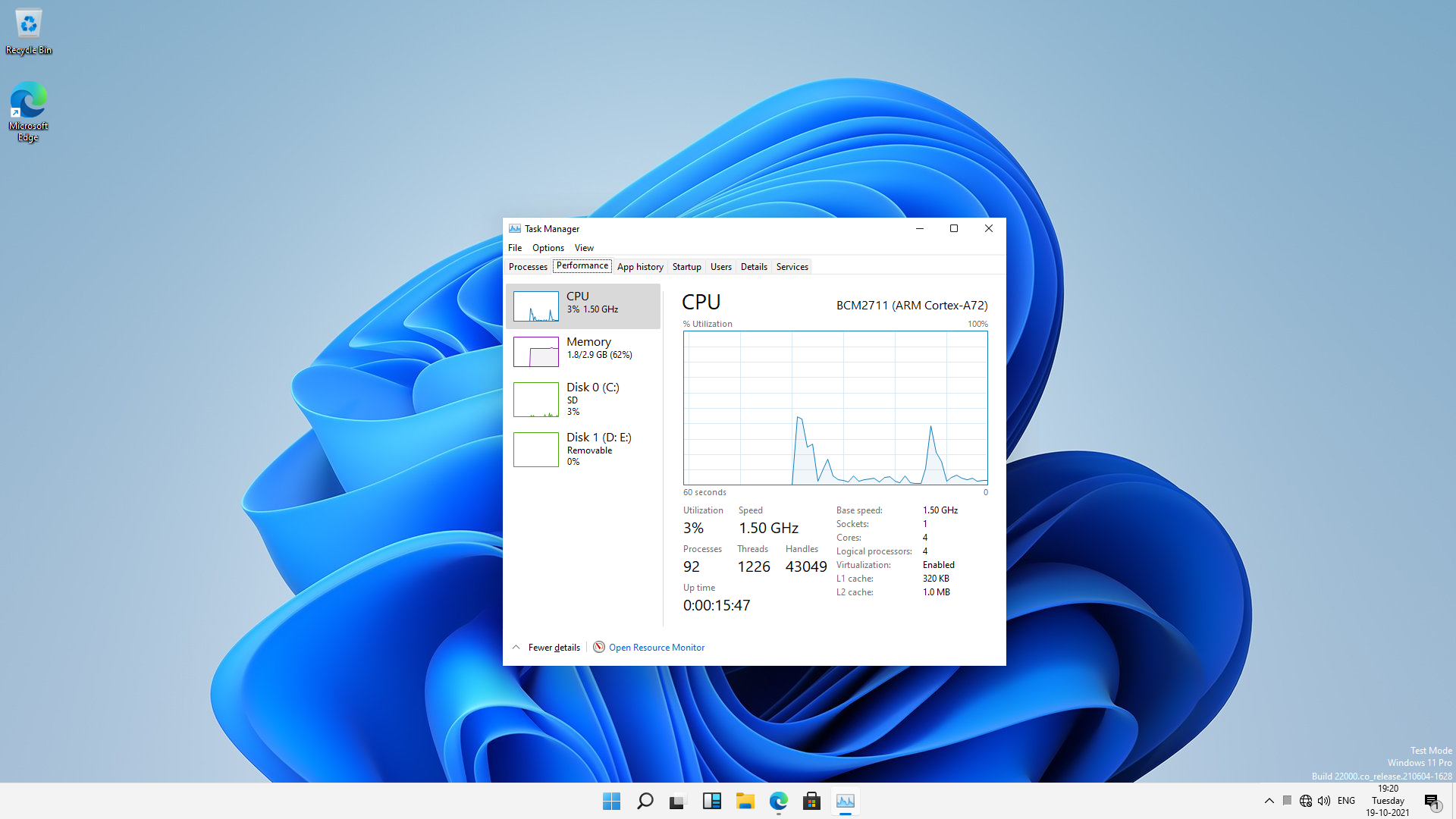Viewport: 1456px width, 819px height.
Task: Click the CPU utilization graph
Action: [834, 408]
